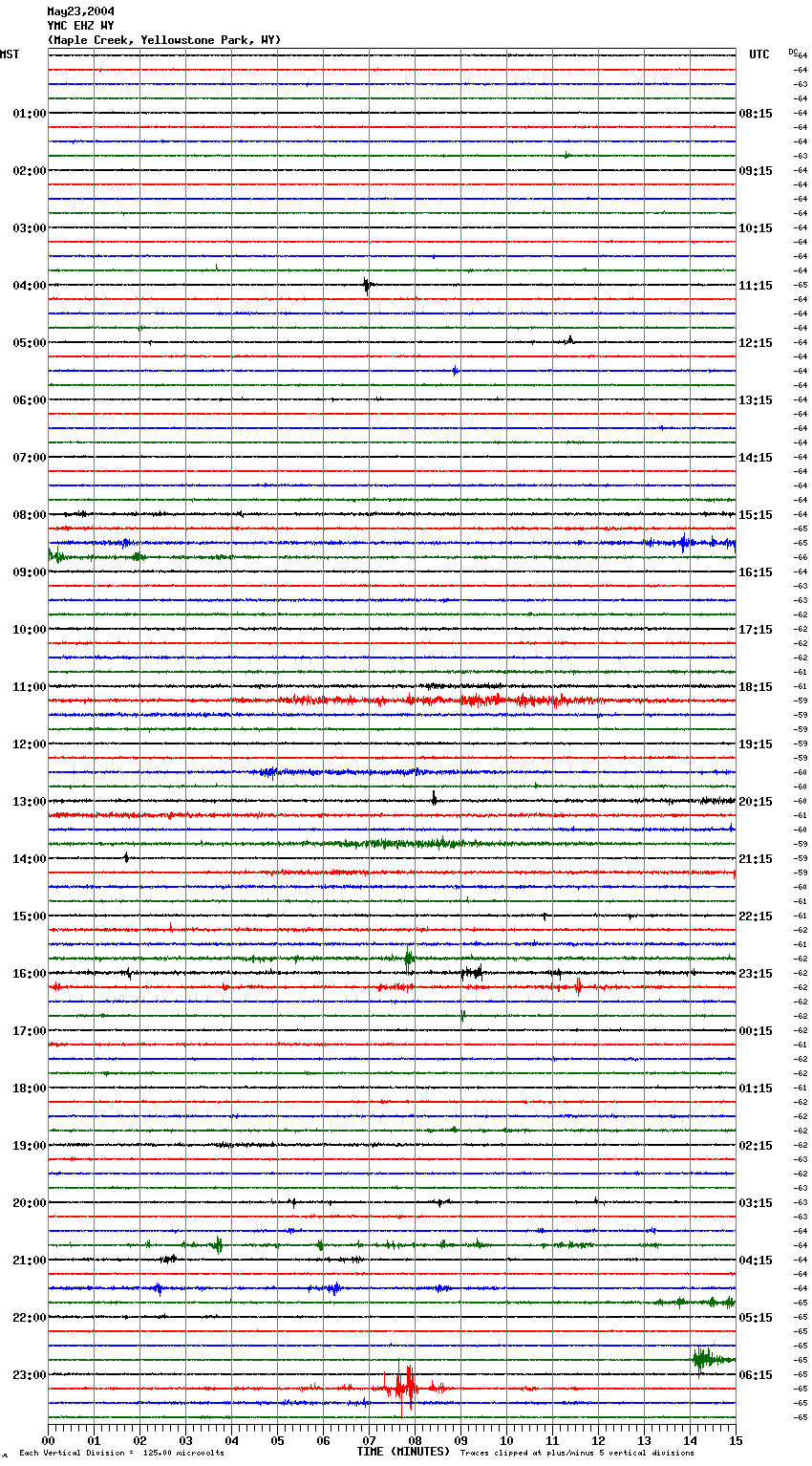Click the 10 minute tick on the time axis
The width and height of the screenshot is (812, 1466).
coord(506,1440)
